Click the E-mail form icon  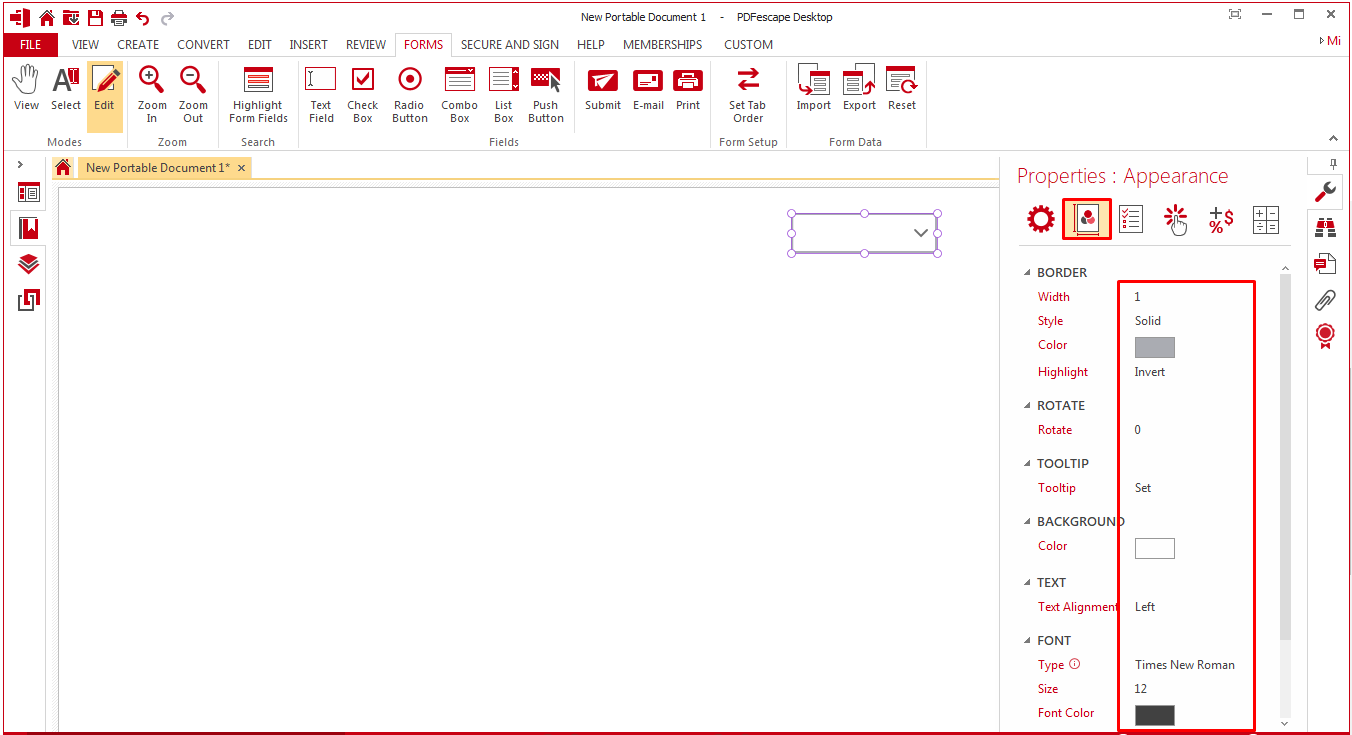pyautogui.click(x=648, y=89)
